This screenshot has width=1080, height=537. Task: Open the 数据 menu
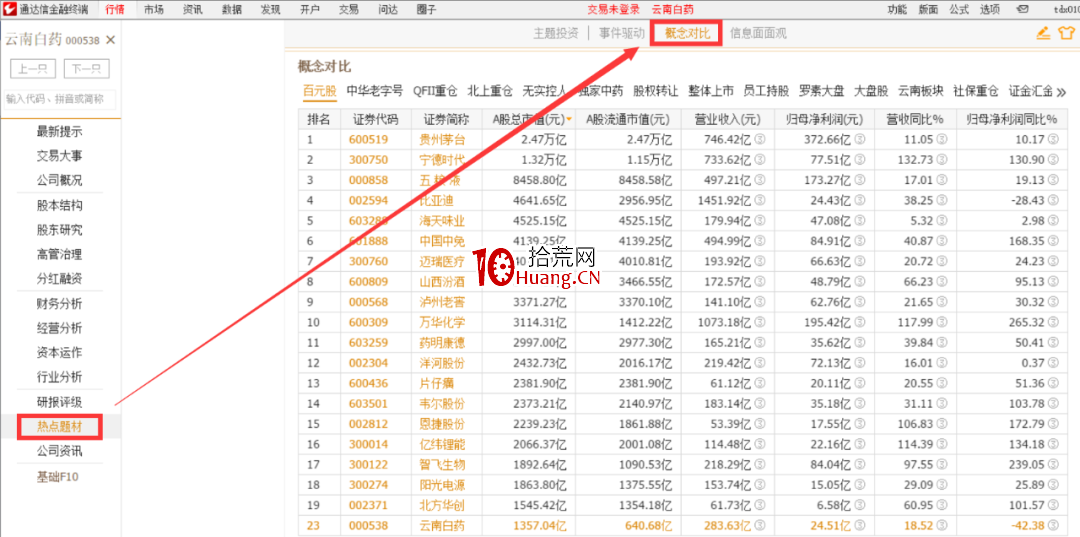[x=232, y=10]
